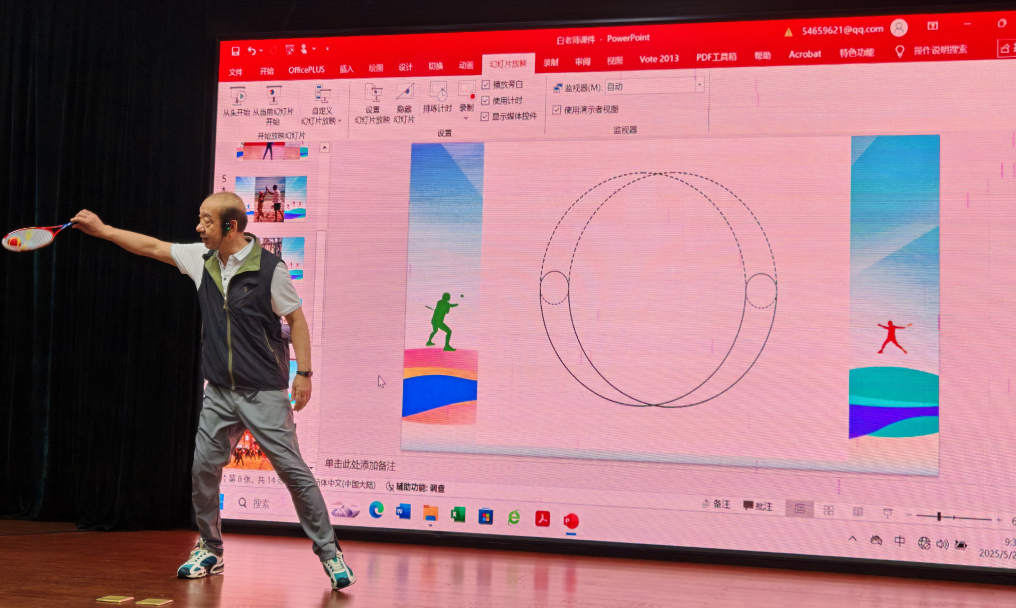The width and height of the screenshot is (1016, 608).
Task: Expand Custom Slide Show (自定义幻灯片放映) dropdown
Action: point(322,98)
